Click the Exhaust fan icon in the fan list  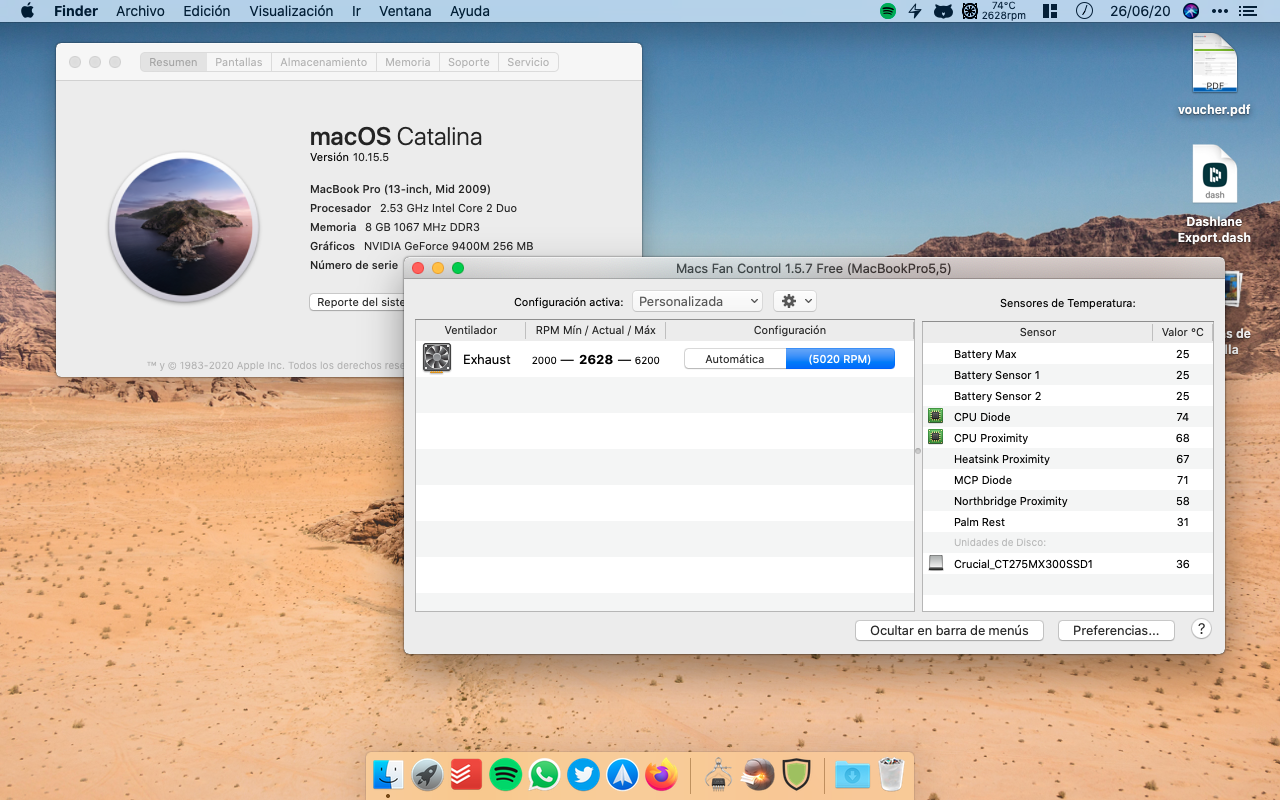(x=437, y=358)
